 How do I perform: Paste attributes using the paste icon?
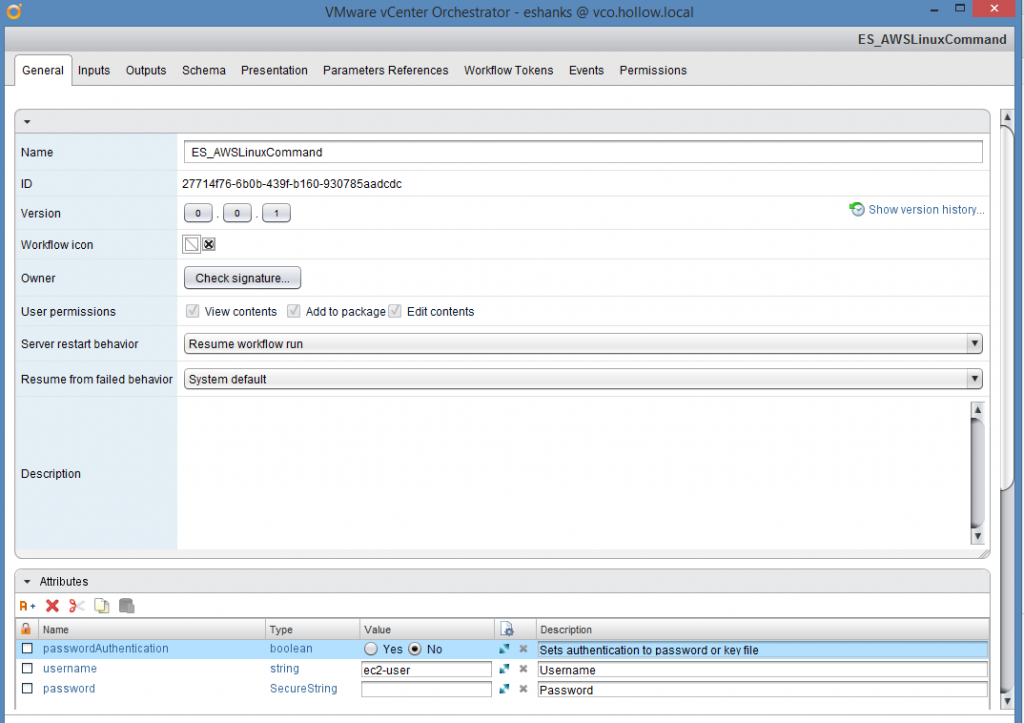coord(126,605)
